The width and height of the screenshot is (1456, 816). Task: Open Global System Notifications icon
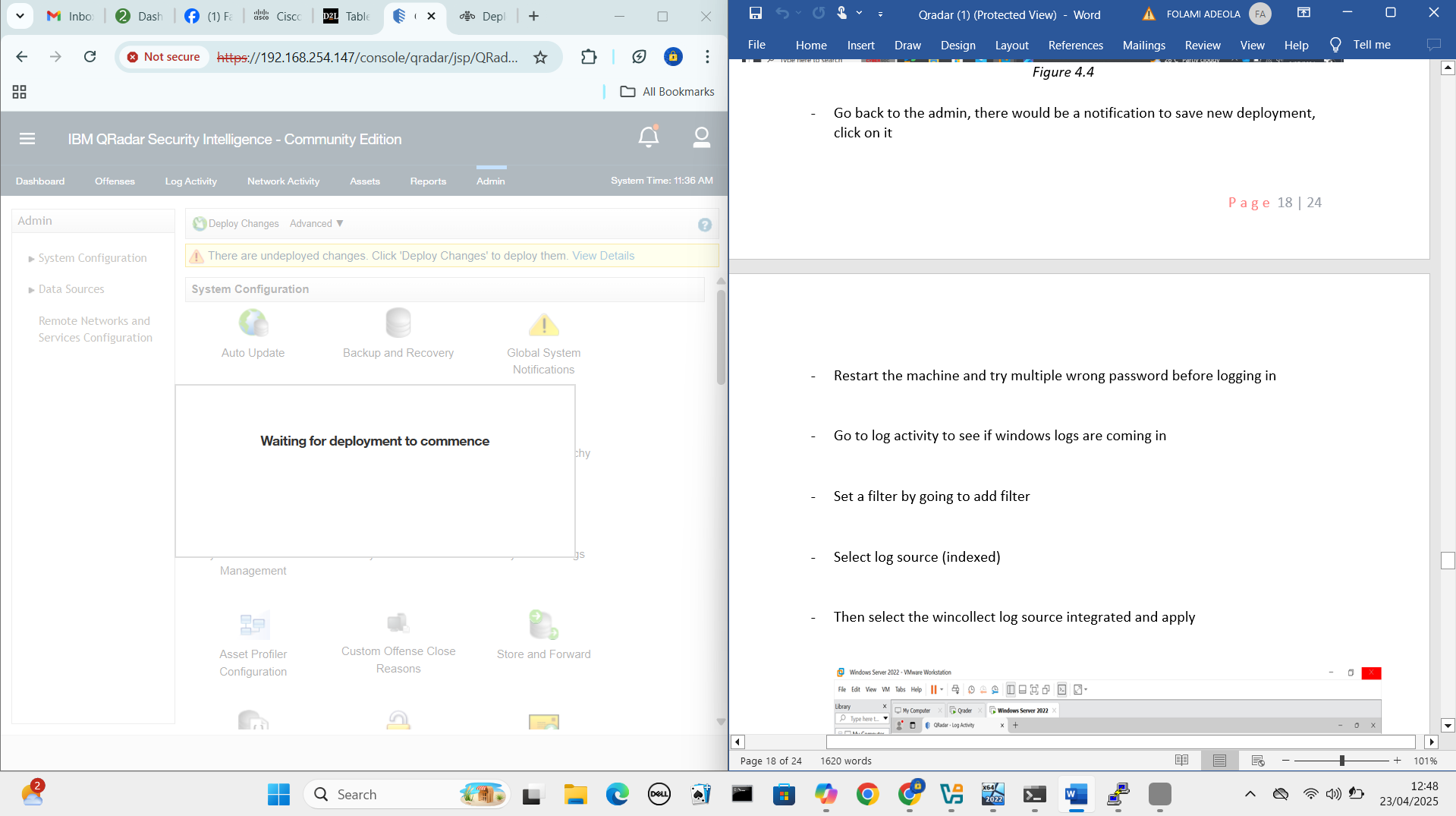544,325
